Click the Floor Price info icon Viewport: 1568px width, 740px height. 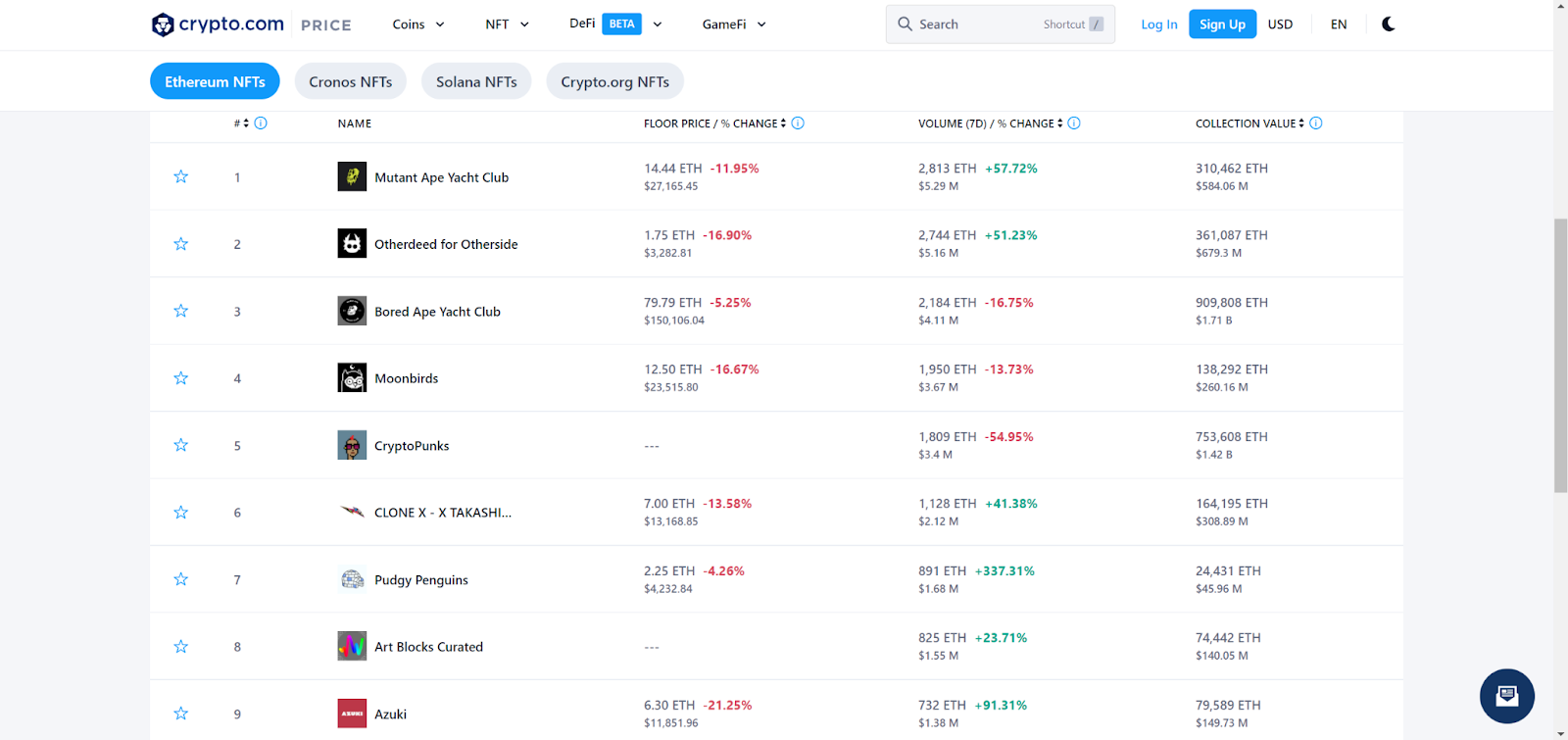798,123
